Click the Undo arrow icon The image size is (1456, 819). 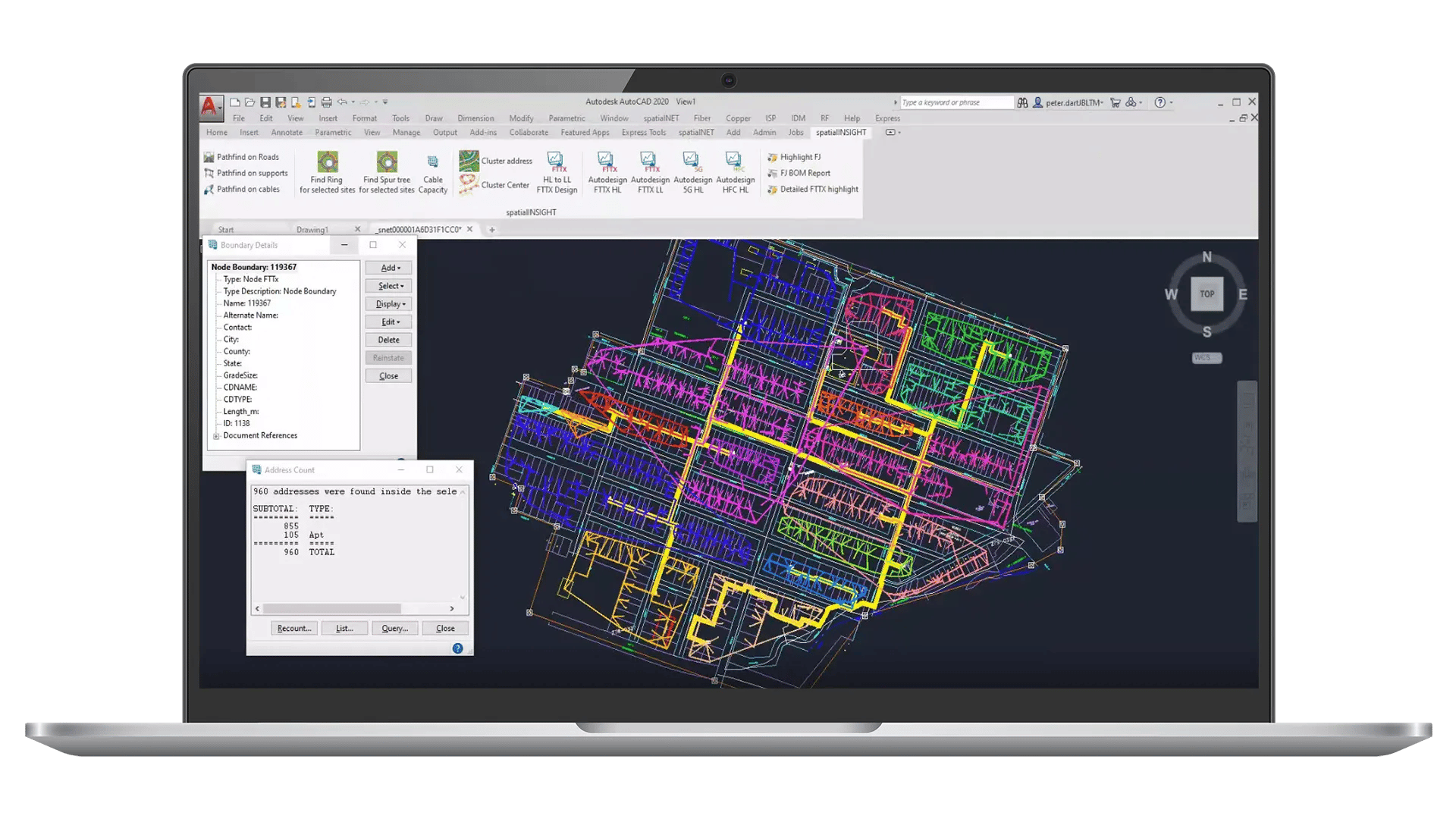click(342, 102)
